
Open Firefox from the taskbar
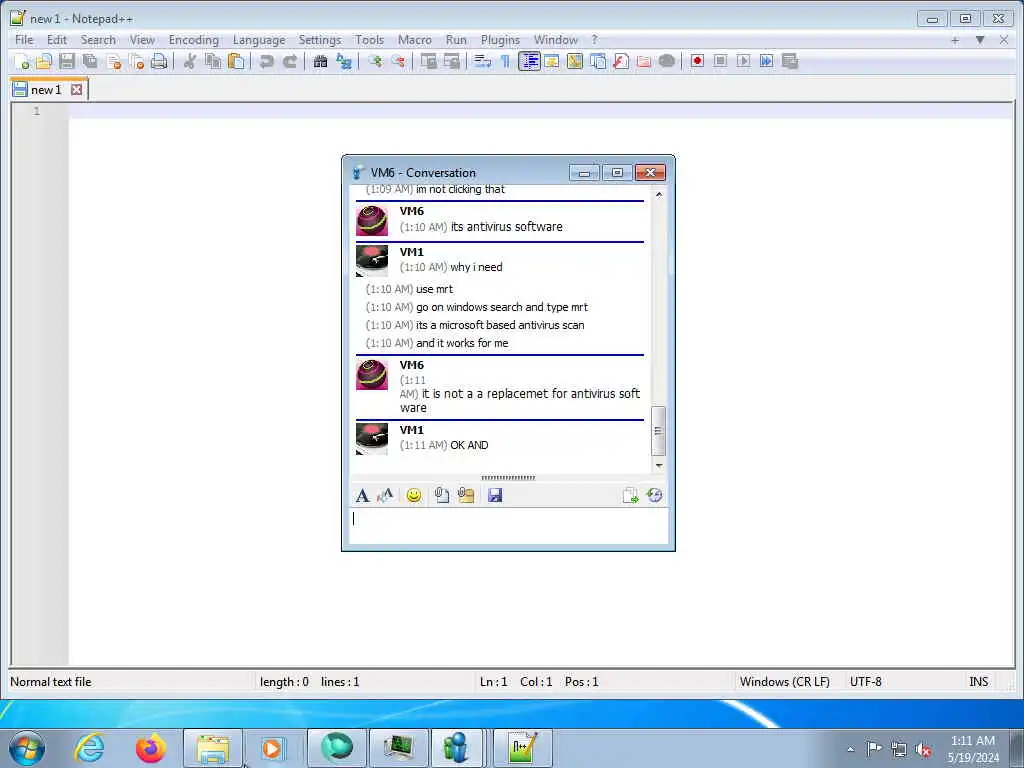click(150, 748)
